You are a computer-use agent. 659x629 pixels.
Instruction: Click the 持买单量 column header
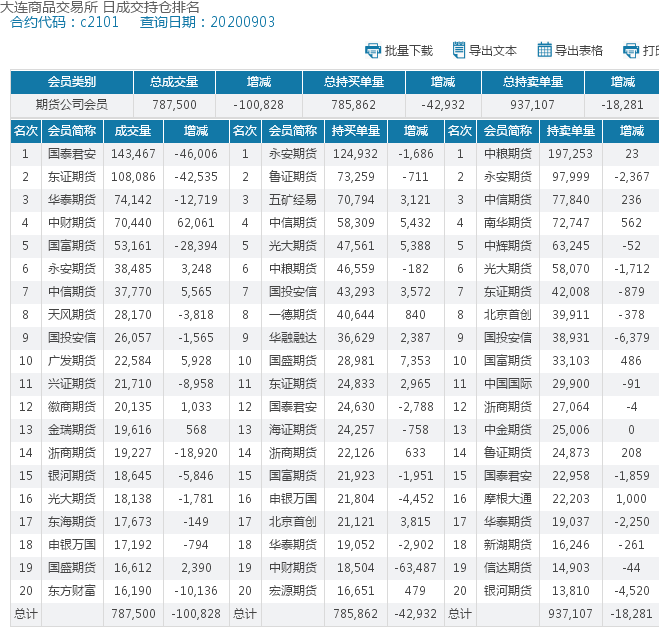(356, 131)
